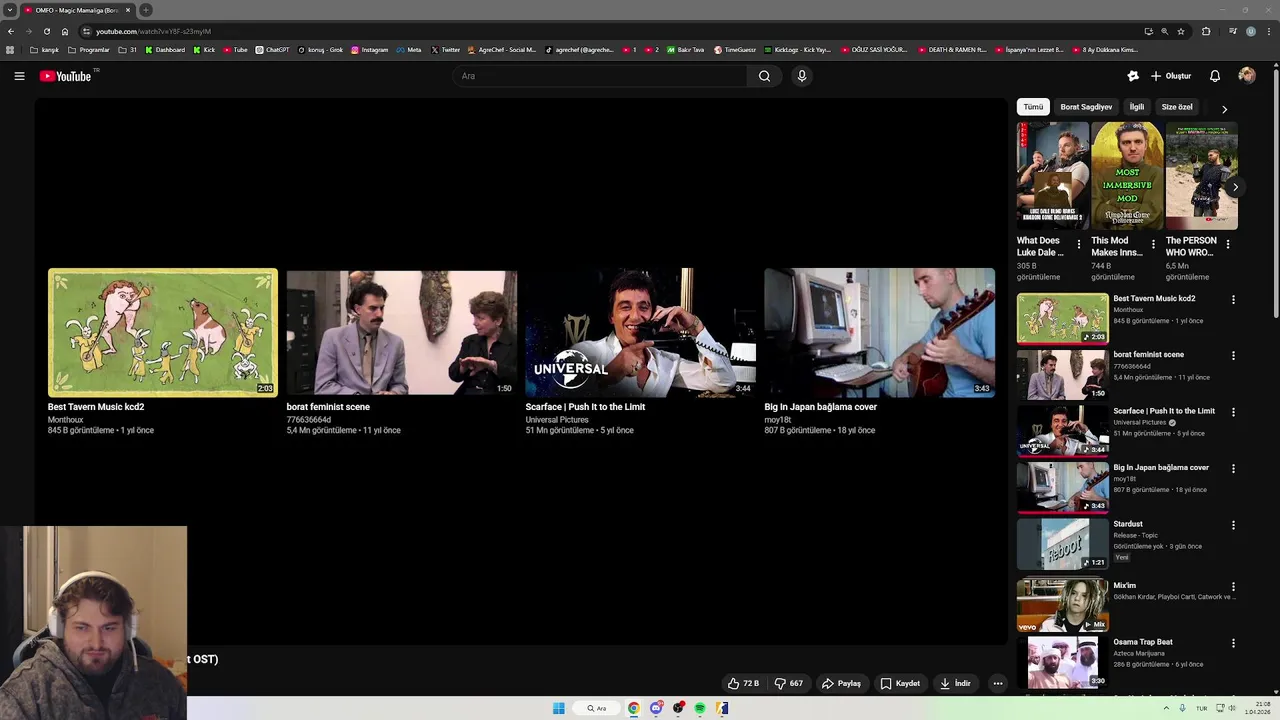Screen dimensions: 1280x720
Task: Show hidden system tray icons
Action: 1166,708
